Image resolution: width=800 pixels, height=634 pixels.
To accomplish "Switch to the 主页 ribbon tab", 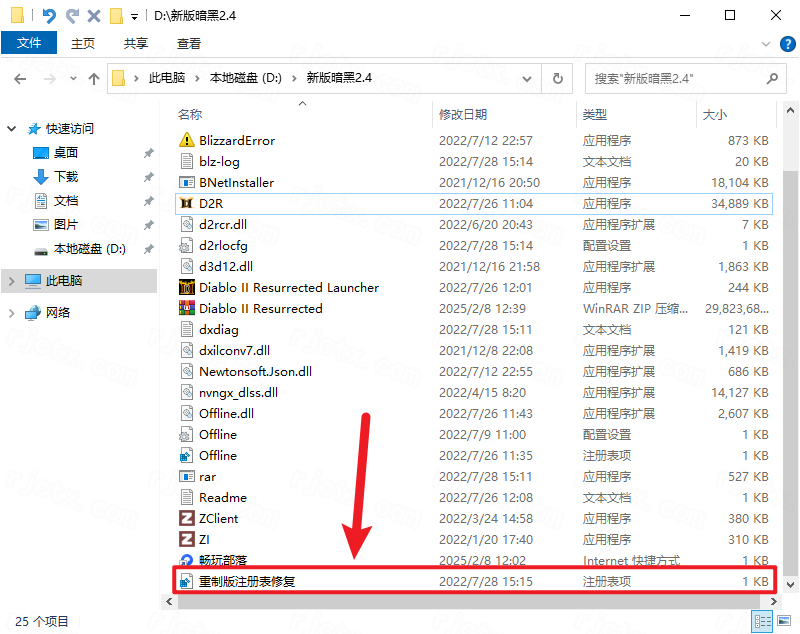I will point(83,43).
